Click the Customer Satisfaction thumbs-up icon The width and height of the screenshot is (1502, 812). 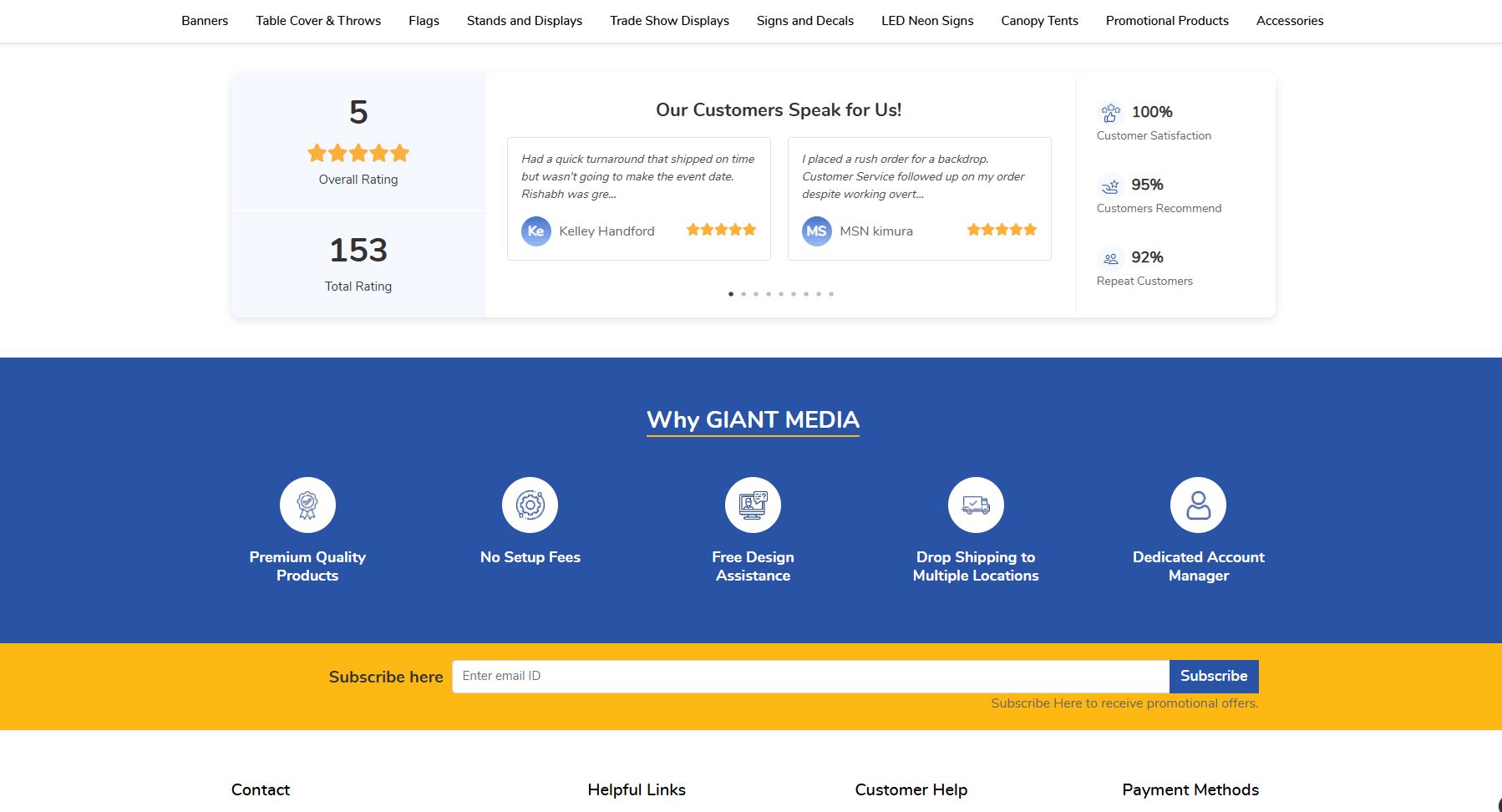(x=1110, y=112)
